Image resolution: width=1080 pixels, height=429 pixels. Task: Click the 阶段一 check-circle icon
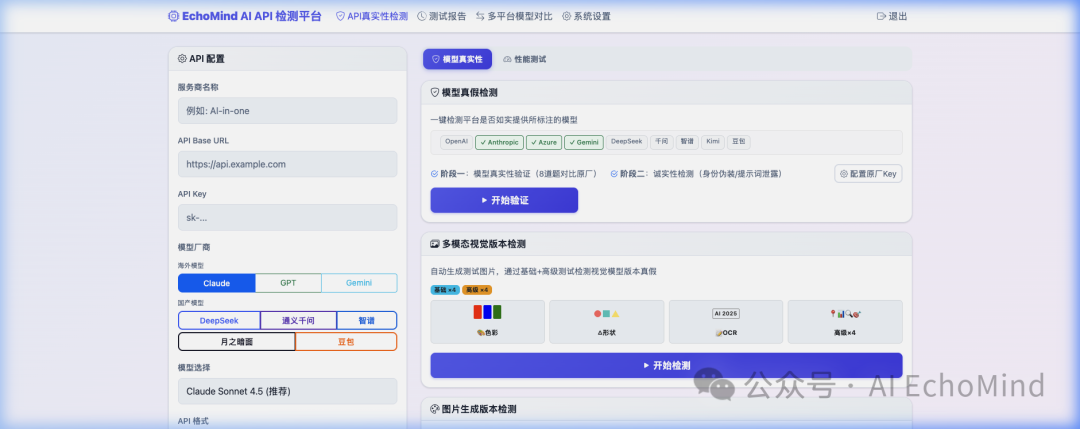[434, 174]
